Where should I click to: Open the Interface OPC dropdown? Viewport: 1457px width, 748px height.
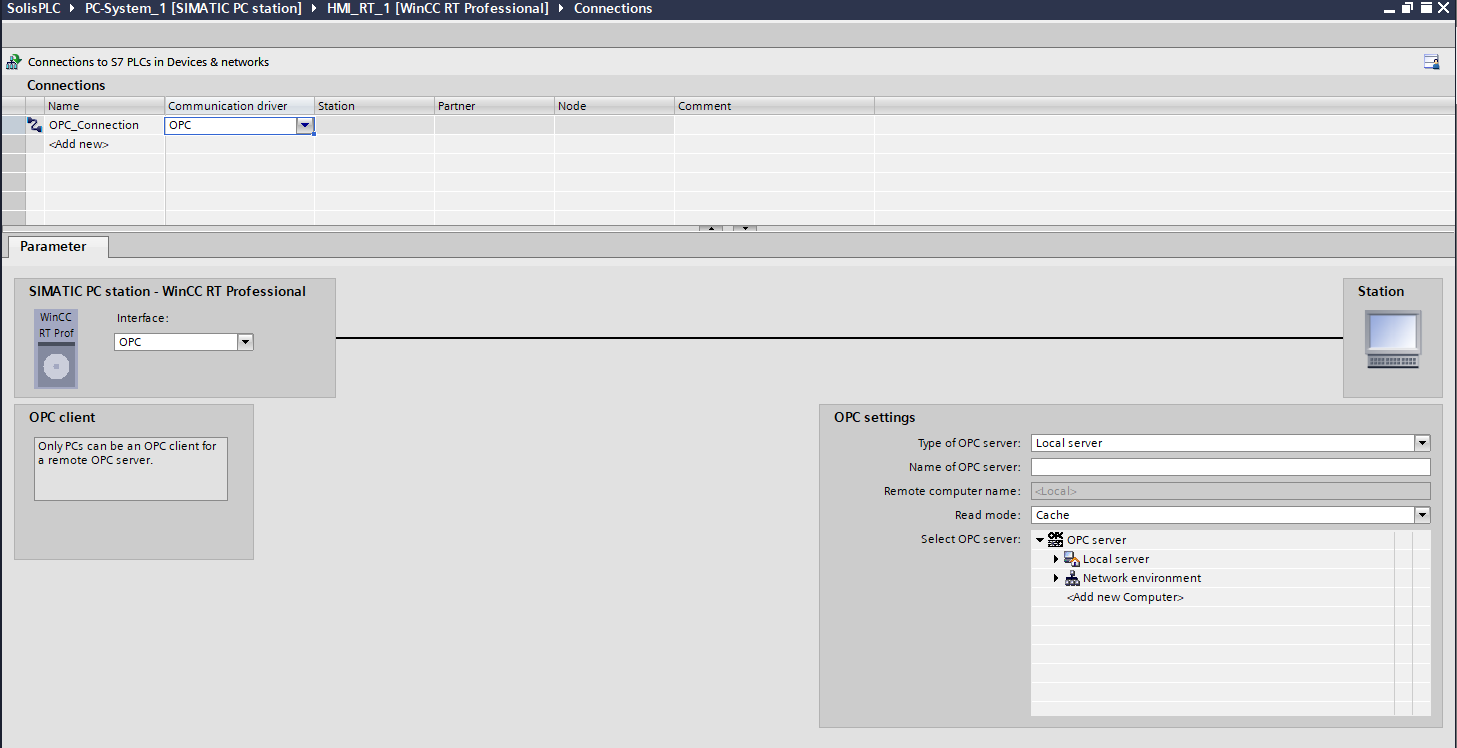tap(245, 342)
